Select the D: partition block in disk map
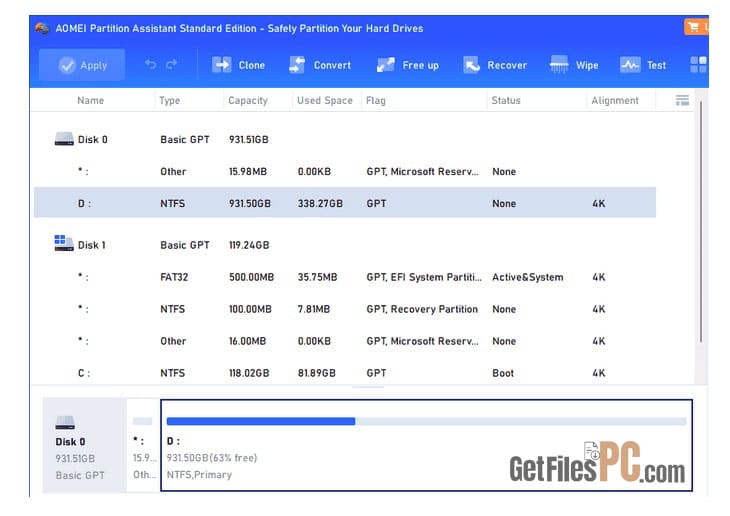The height and width of the screenshot is (516, 730). pos(426,445)
